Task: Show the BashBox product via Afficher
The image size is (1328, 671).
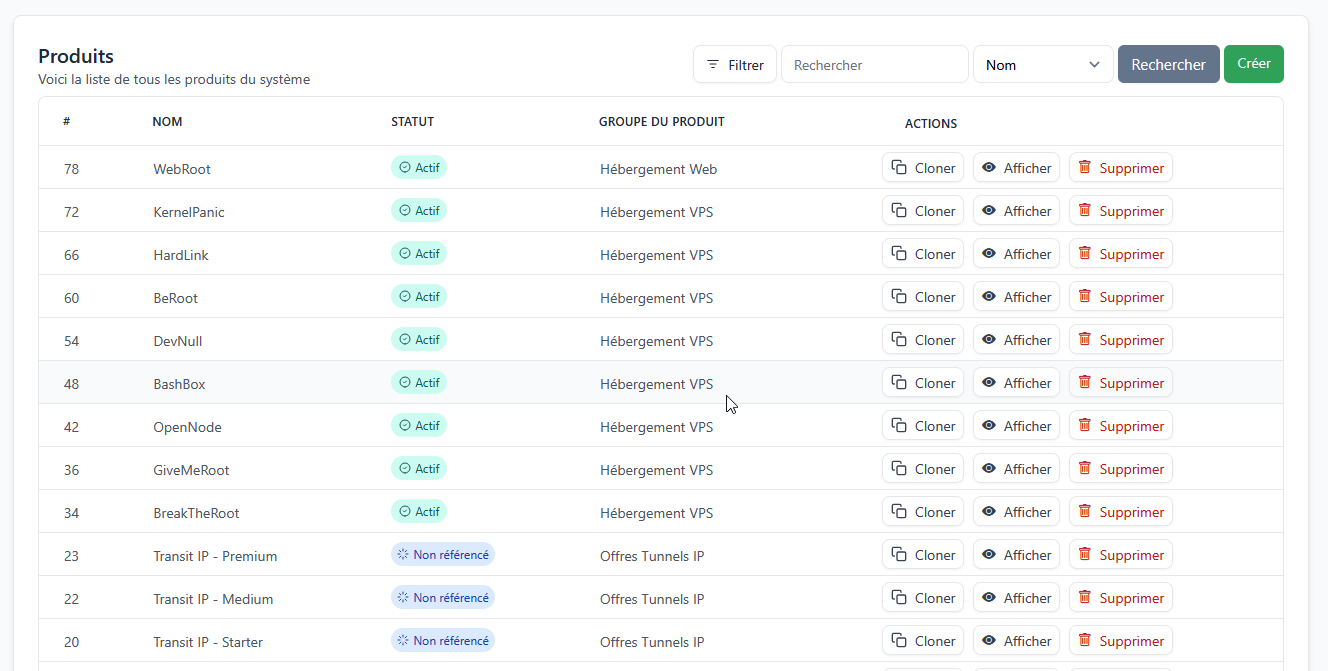Action: coord(1016,383)
